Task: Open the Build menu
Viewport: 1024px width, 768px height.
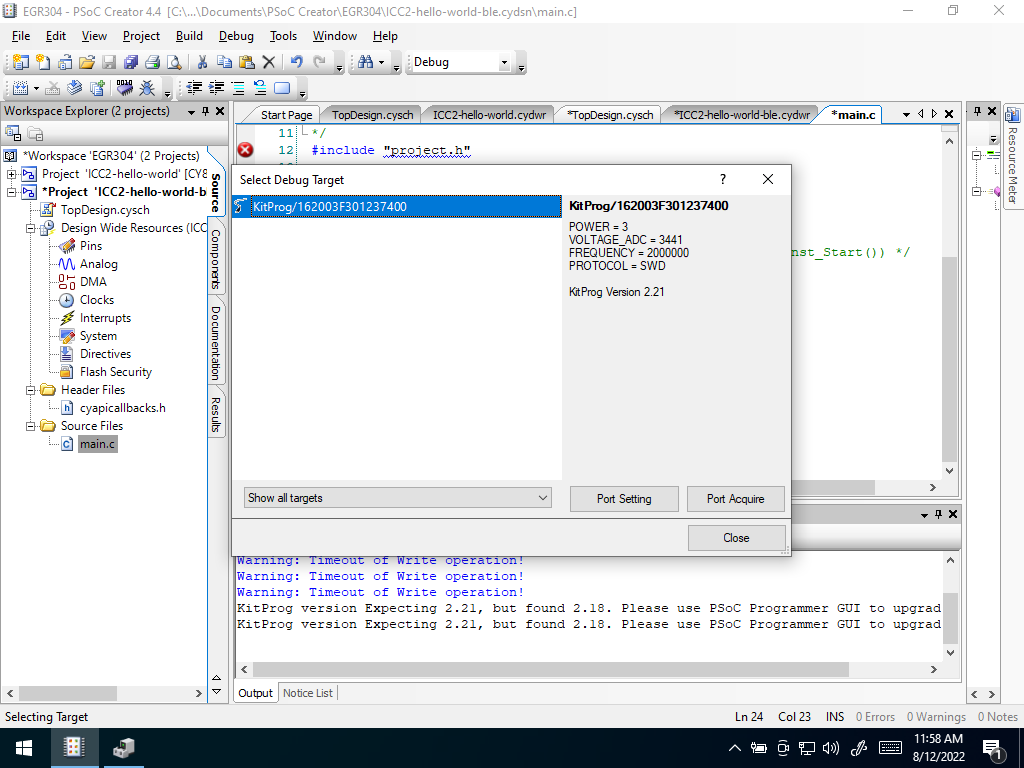Action: [189, 36]
